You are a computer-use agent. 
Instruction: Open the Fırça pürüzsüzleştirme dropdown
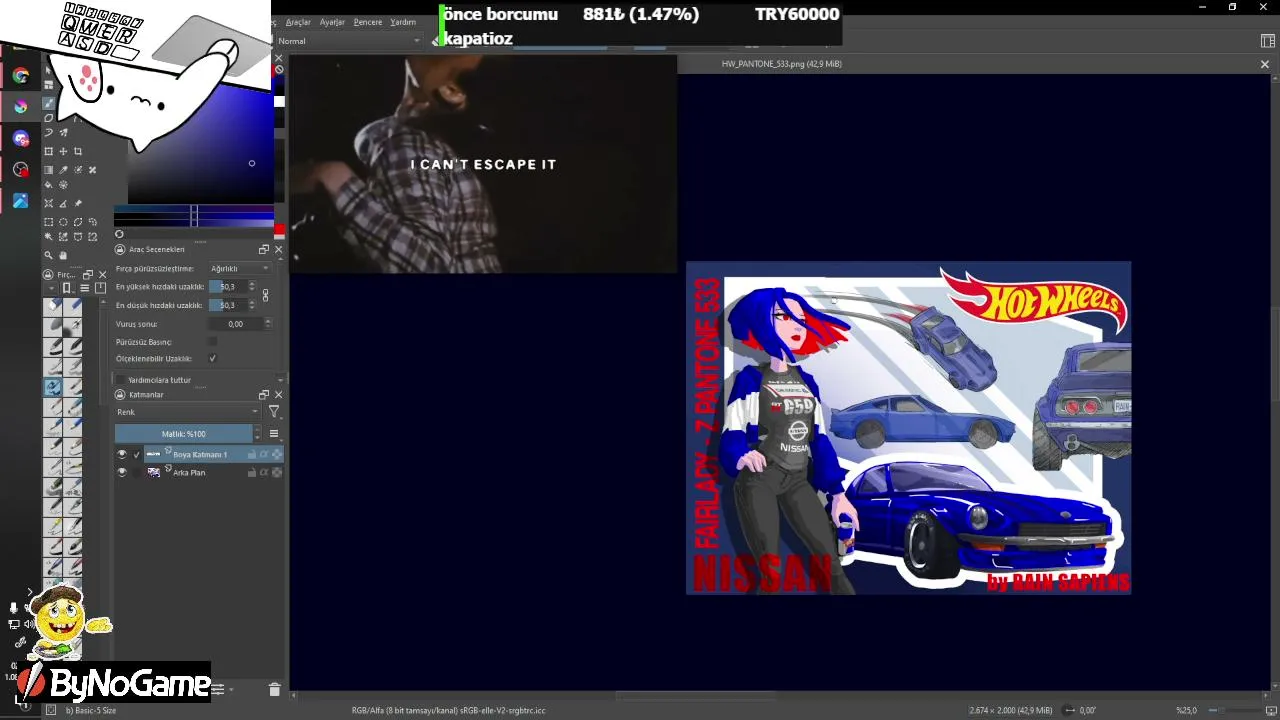(x=239, y=268)
